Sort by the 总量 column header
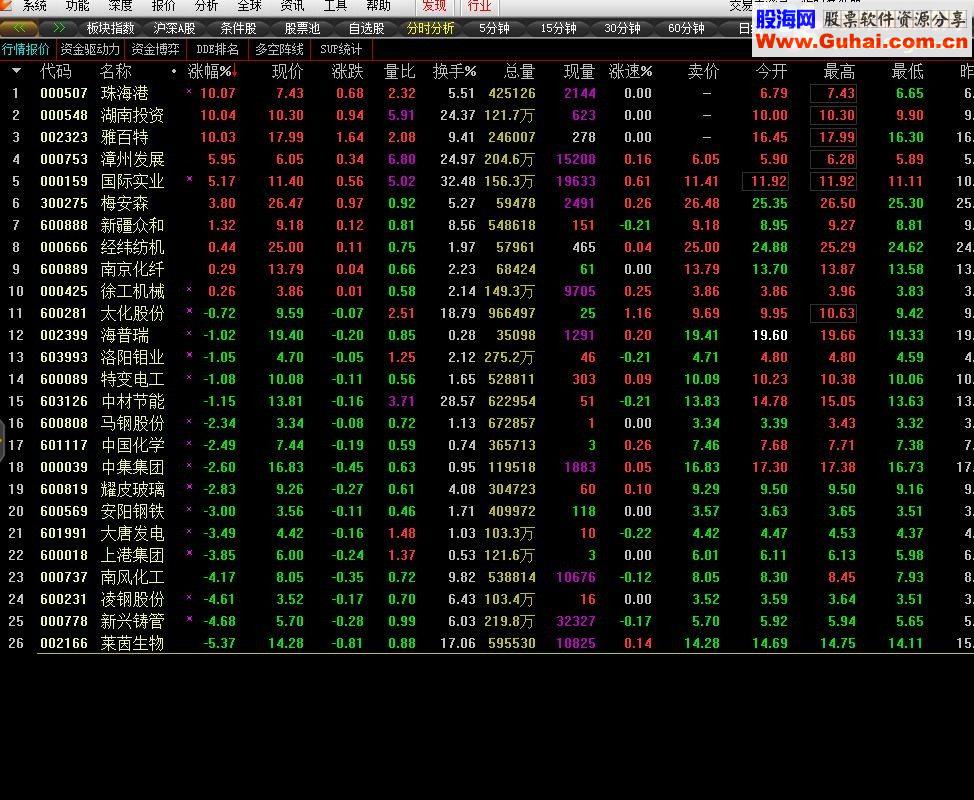974x800 pixels. (x=519, y=71)
